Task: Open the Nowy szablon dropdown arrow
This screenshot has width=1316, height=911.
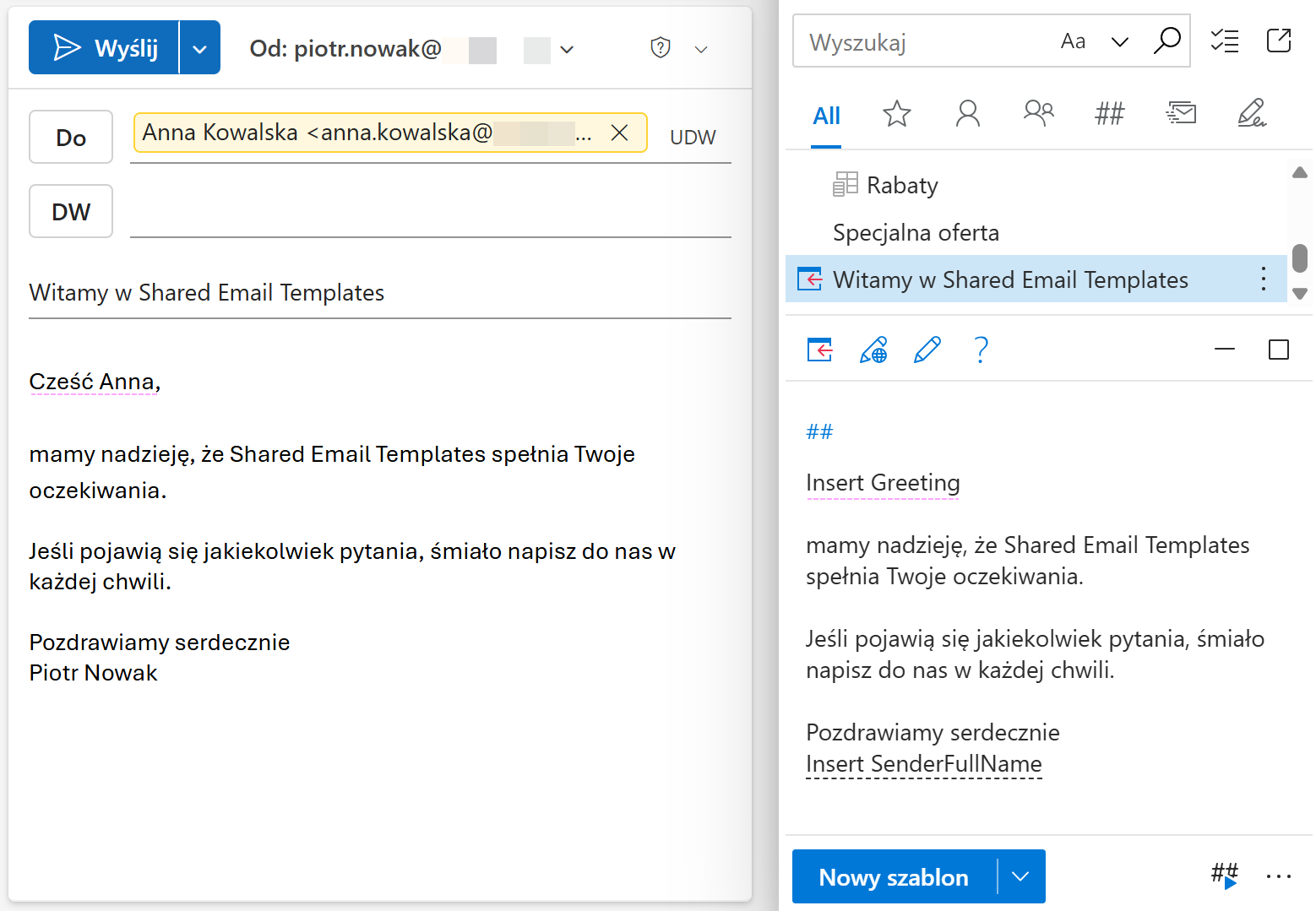Action: coord(1020,876)
